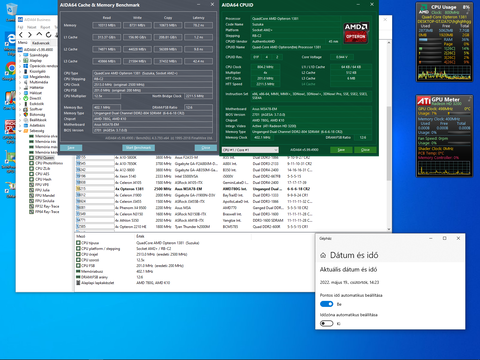
Task: Switch to the Kedvencek tab in AIDA64 sidebar
Action: coord(41,43)
